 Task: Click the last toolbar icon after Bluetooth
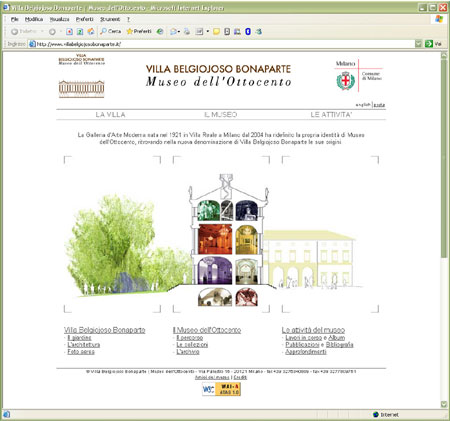(258, 32)
